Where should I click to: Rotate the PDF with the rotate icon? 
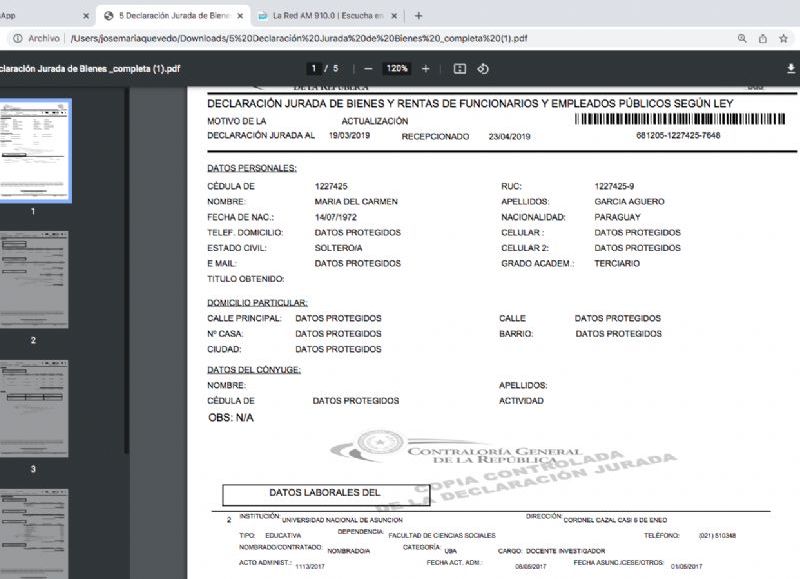click(483, 69)
